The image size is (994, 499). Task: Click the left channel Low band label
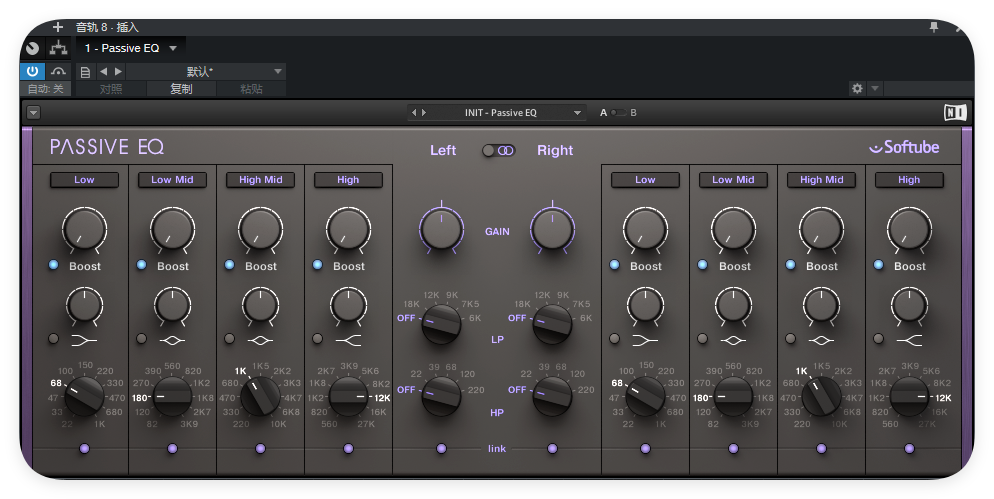(x=84, y=180)
